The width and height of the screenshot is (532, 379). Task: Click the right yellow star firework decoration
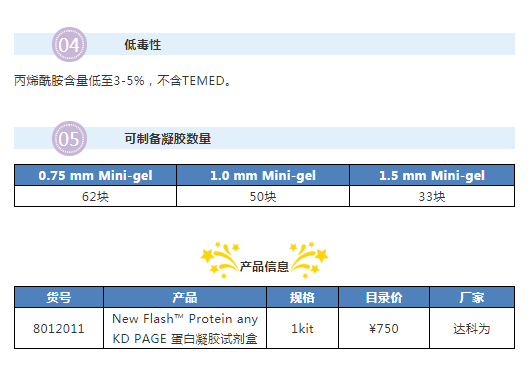(x=309, y=260)
